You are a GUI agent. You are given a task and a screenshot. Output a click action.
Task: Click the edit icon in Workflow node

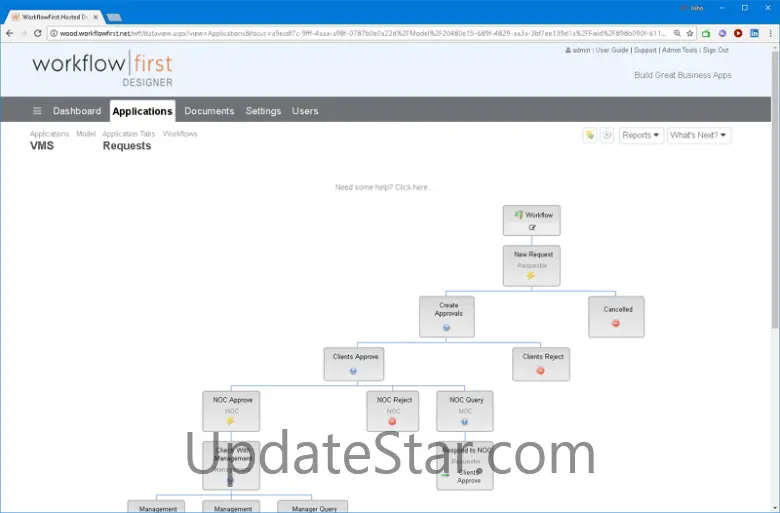point(532,227)
